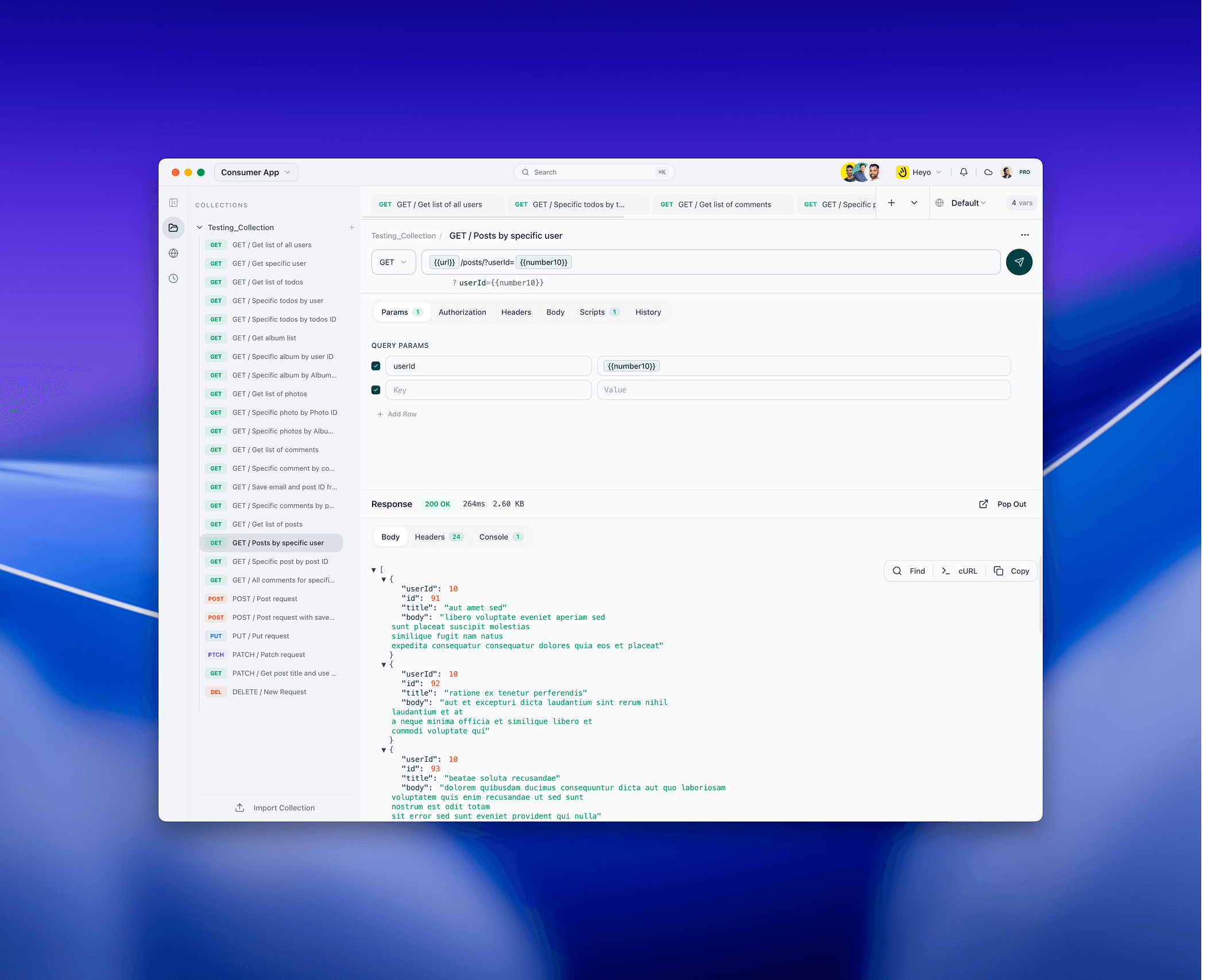Viewport: 1207px width, 980px height.
Task: Generate cURL snippet for this request
Action: (960, 571)
